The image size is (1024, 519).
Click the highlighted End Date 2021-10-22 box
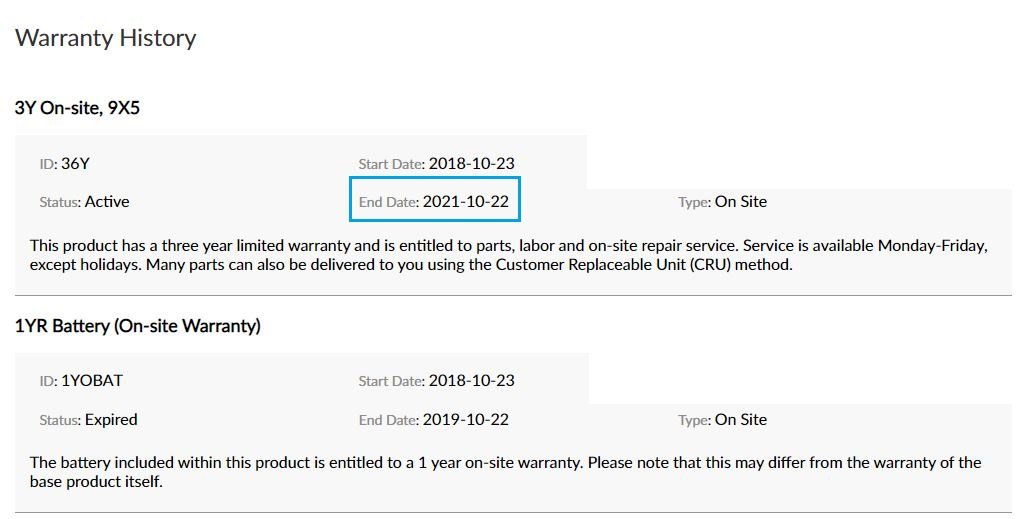coord(435,199)
